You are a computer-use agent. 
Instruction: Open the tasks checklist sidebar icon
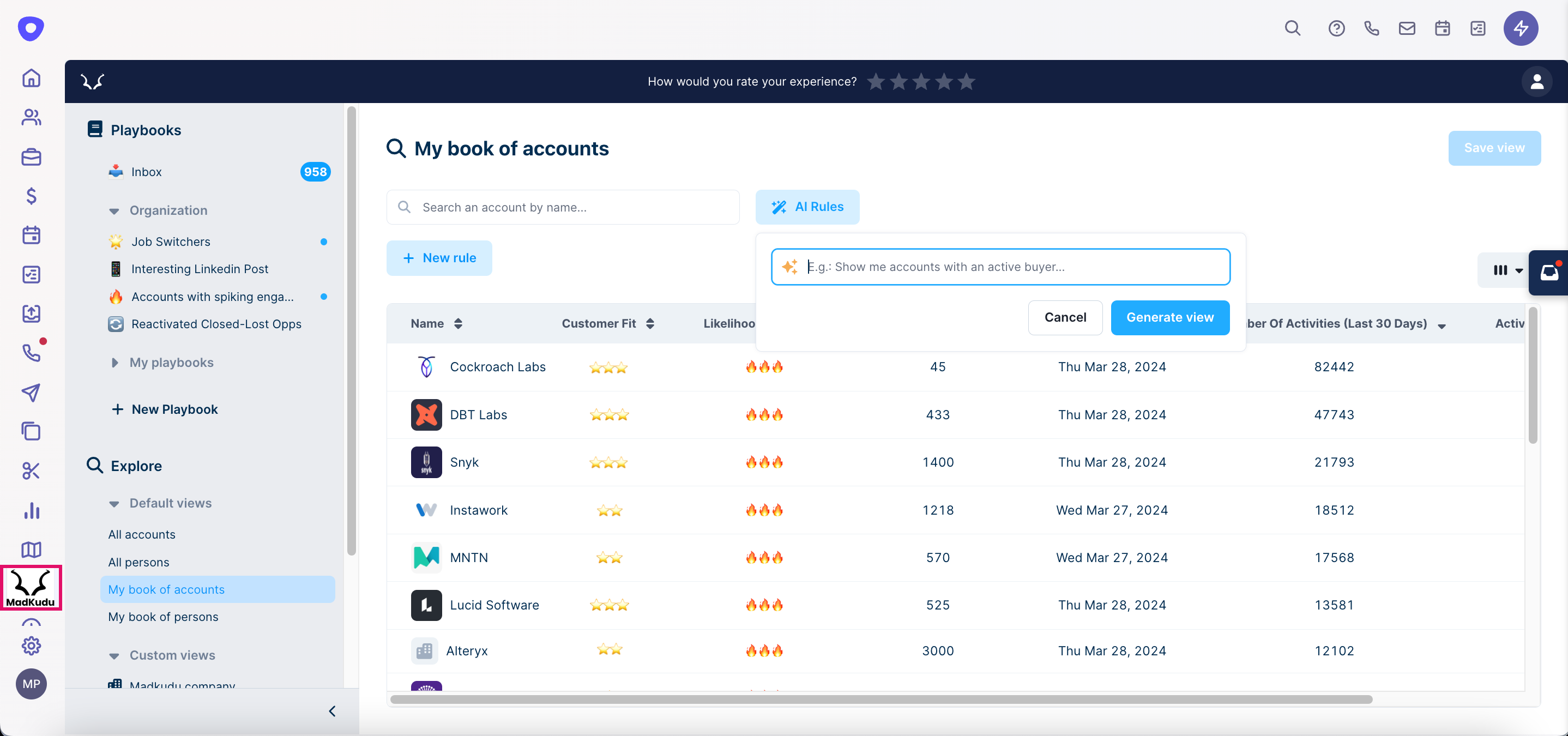pos(31,274)
